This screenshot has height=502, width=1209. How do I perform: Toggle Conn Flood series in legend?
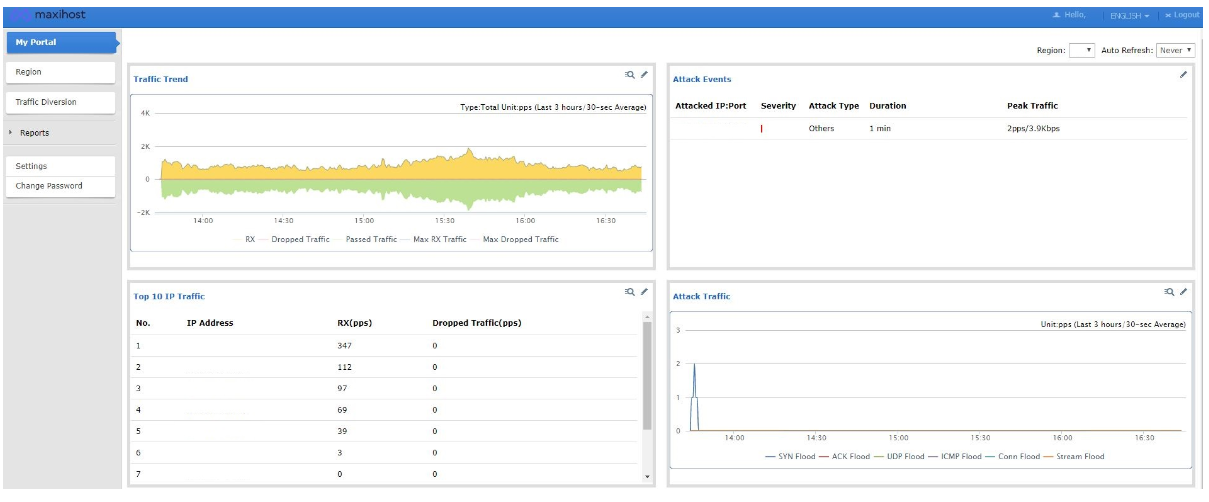tap(1013, 456)
